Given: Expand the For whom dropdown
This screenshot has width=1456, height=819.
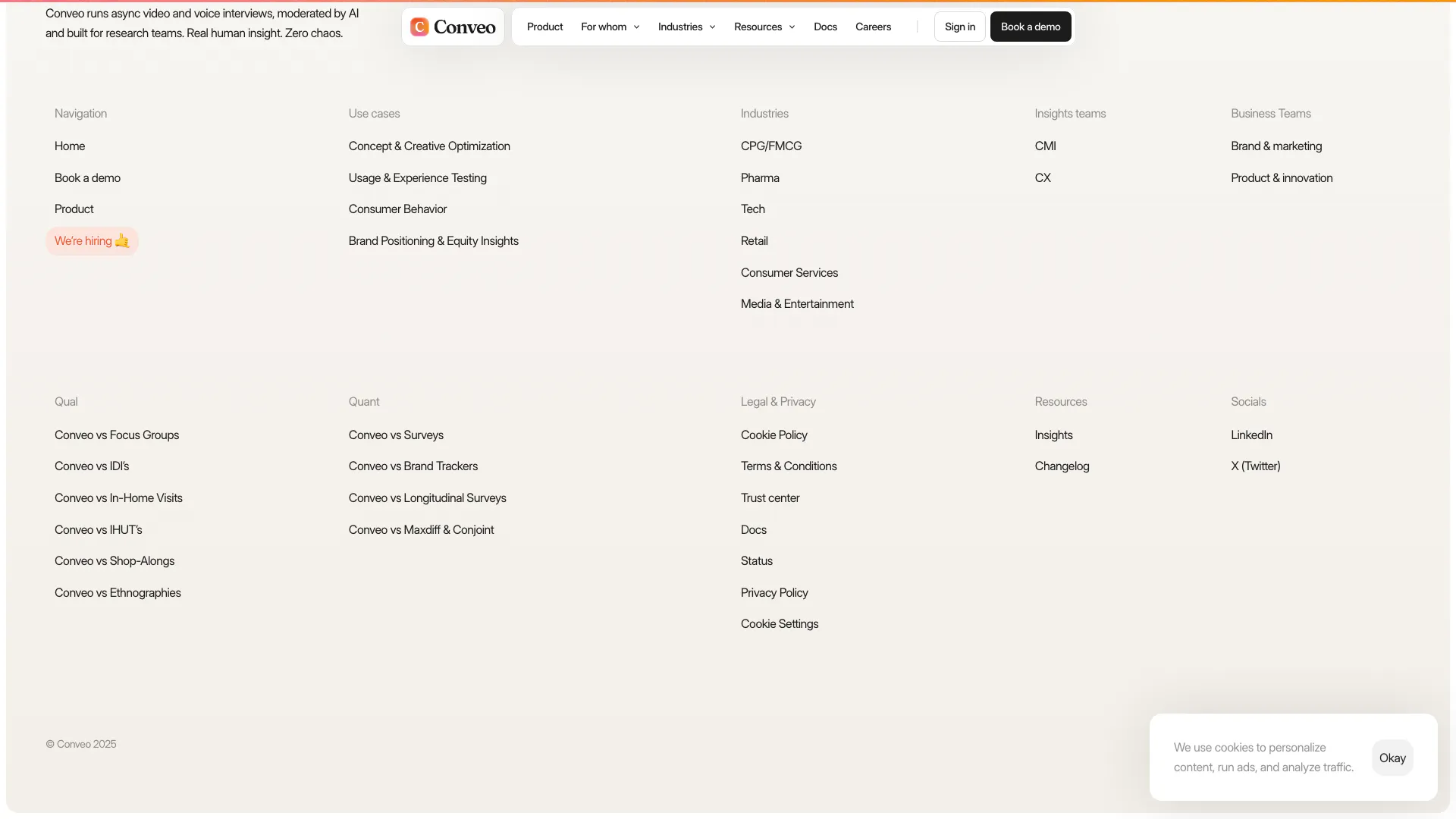Looking at the screenshot, I should click(x=610, y=27).
